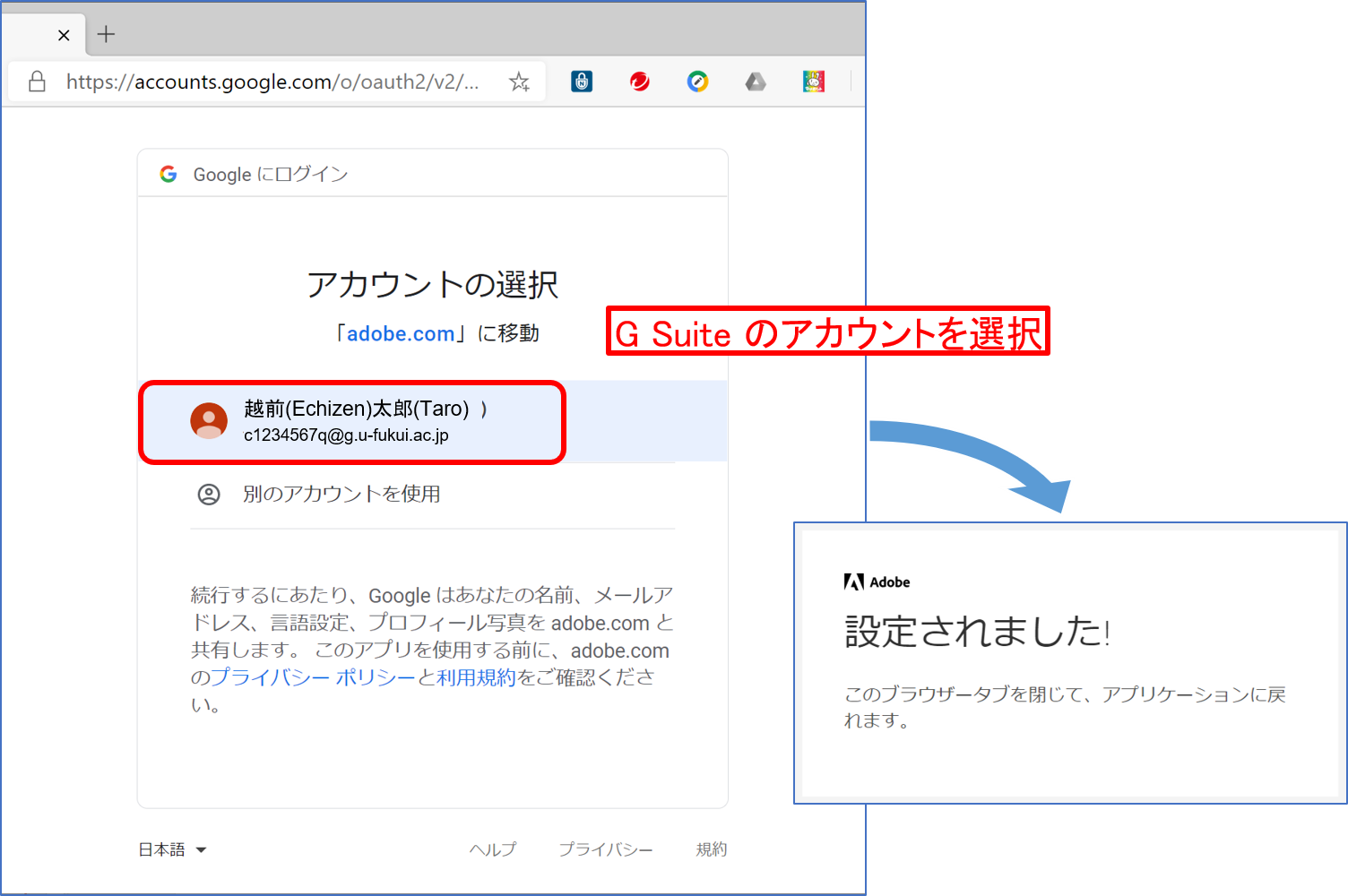Click the 設定されました! heading
Screen dimensions: 1348x896
coord(978,632)
